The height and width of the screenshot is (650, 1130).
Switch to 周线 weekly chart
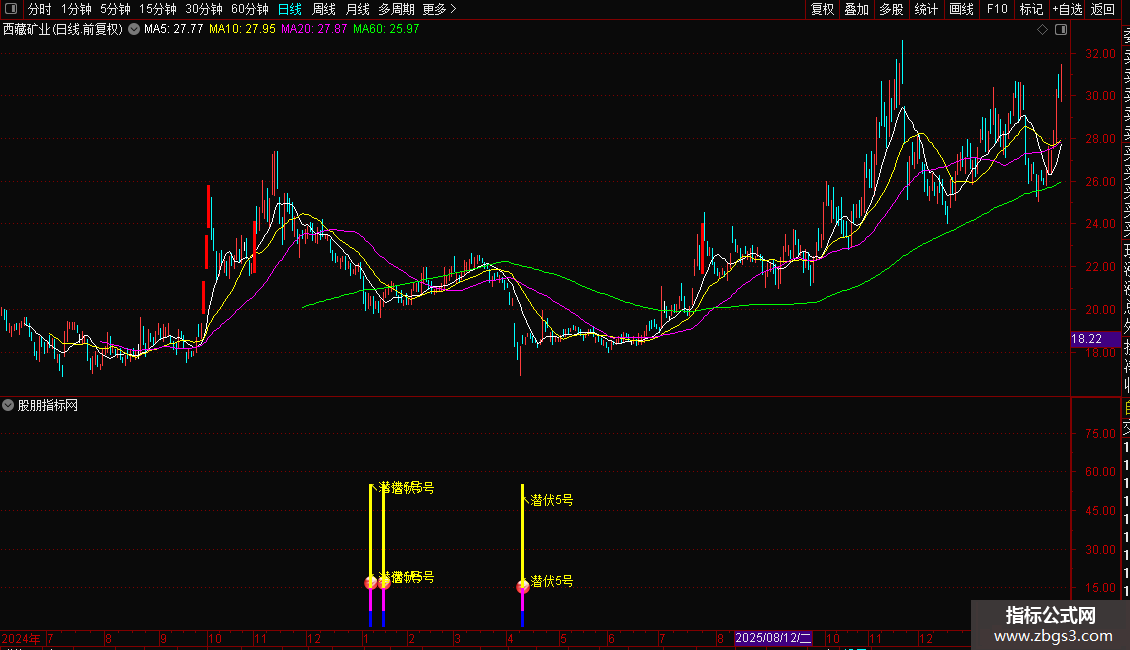[x=324, y=9]
